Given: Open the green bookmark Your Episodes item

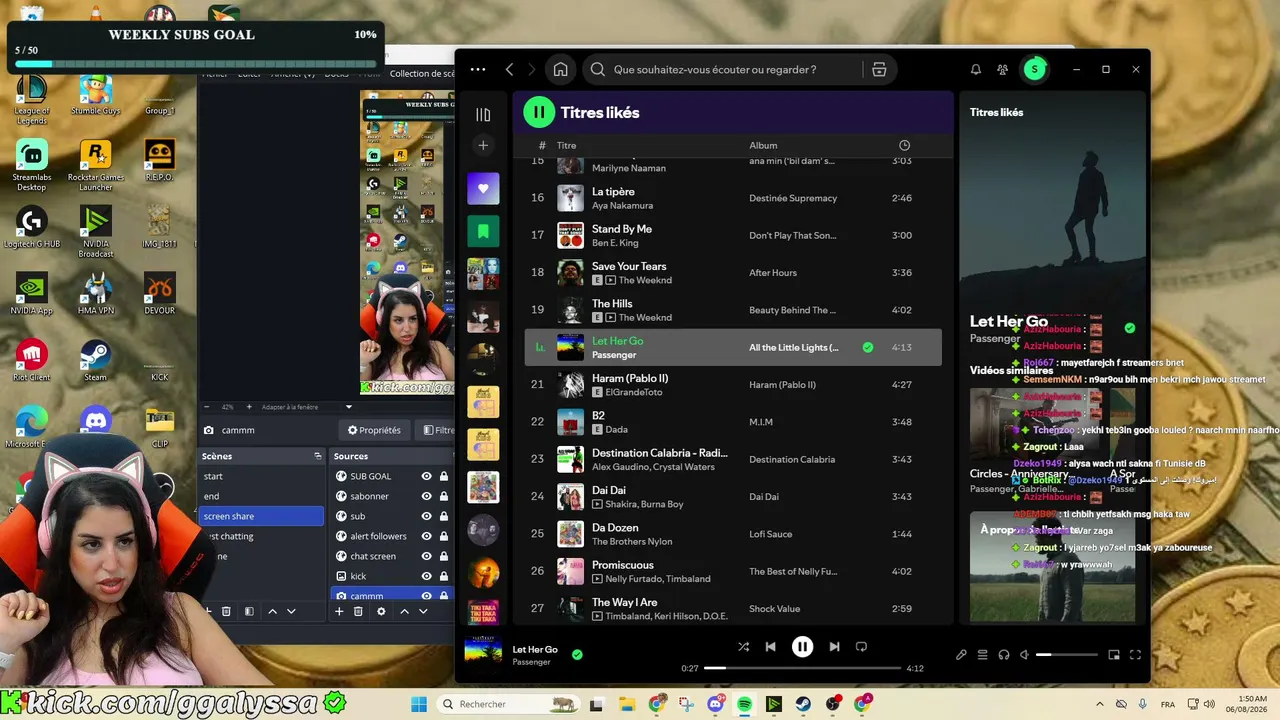Looking at the screenshot, I should [x=483, y=231].
